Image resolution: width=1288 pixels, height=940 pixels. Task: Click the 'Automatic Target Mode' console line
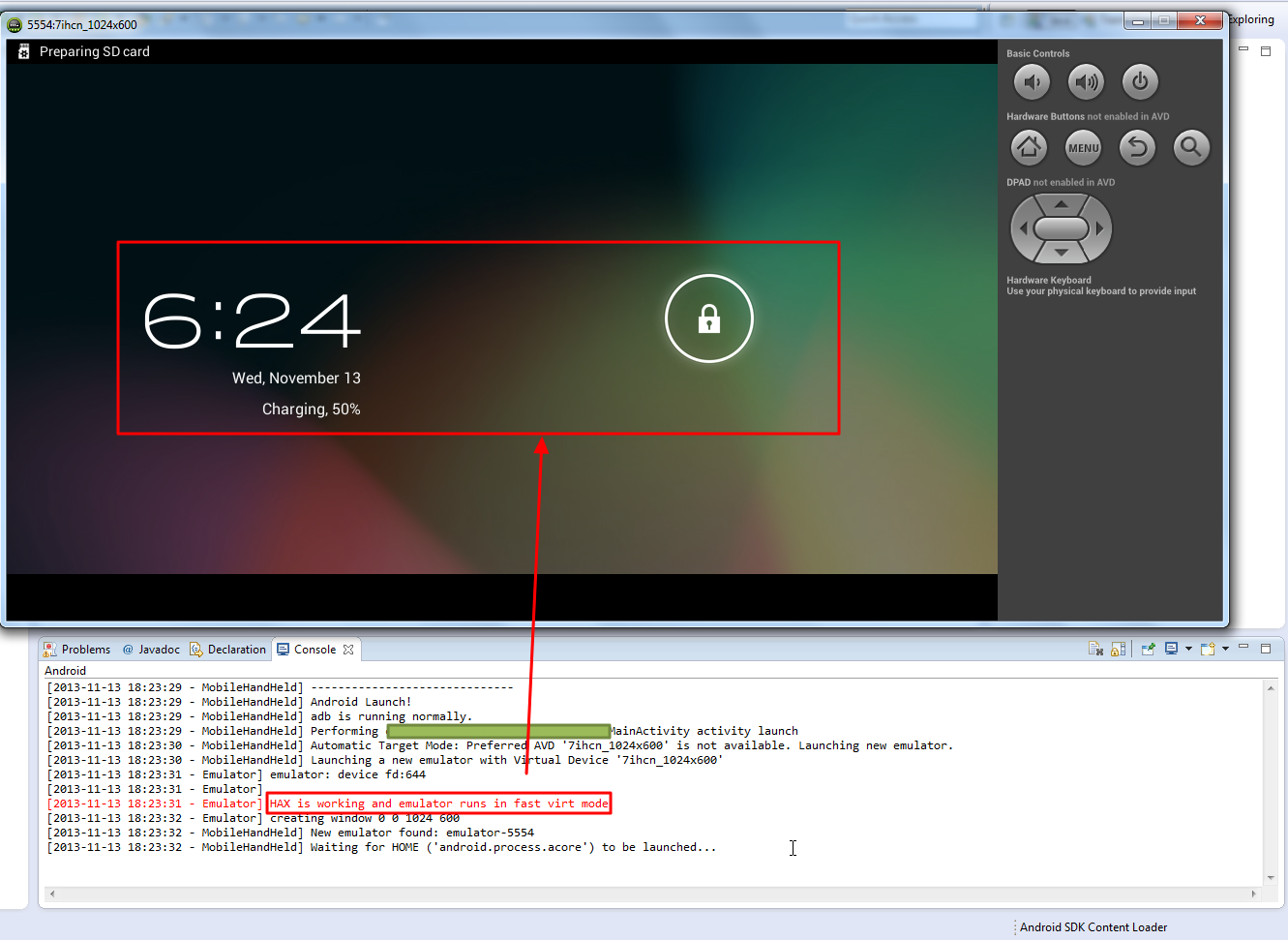click(631, 745)
